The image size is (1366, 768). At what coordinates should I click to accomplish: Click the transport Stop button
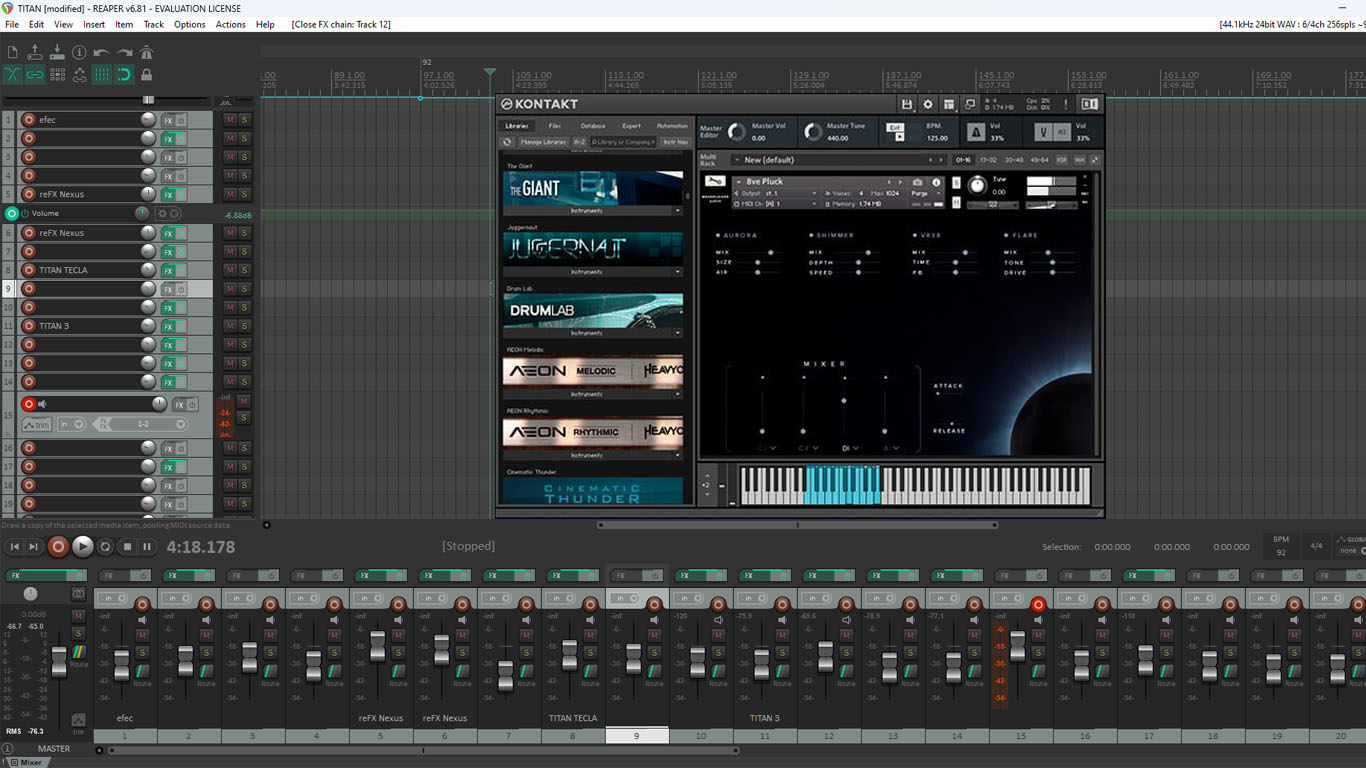tap(127, 547)
